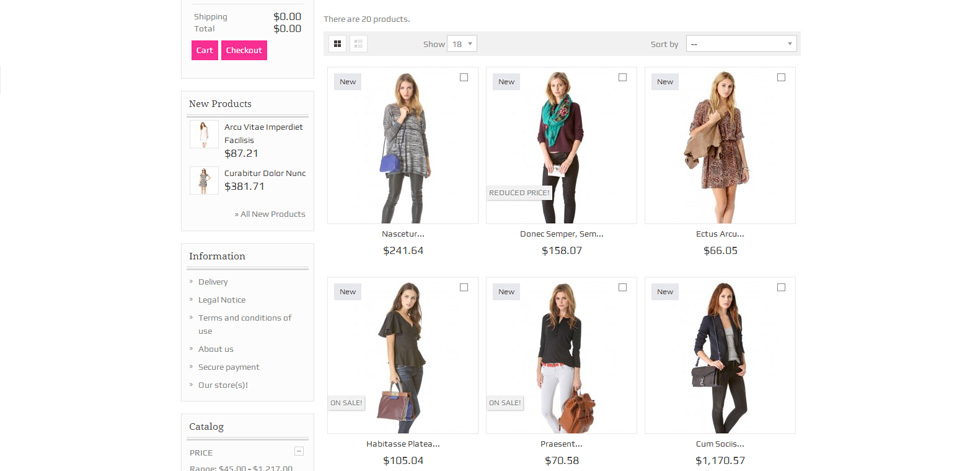Tick compare checkbox on Ectus Arcu product
Screen dimensions: 980x471
pos(781,77)
